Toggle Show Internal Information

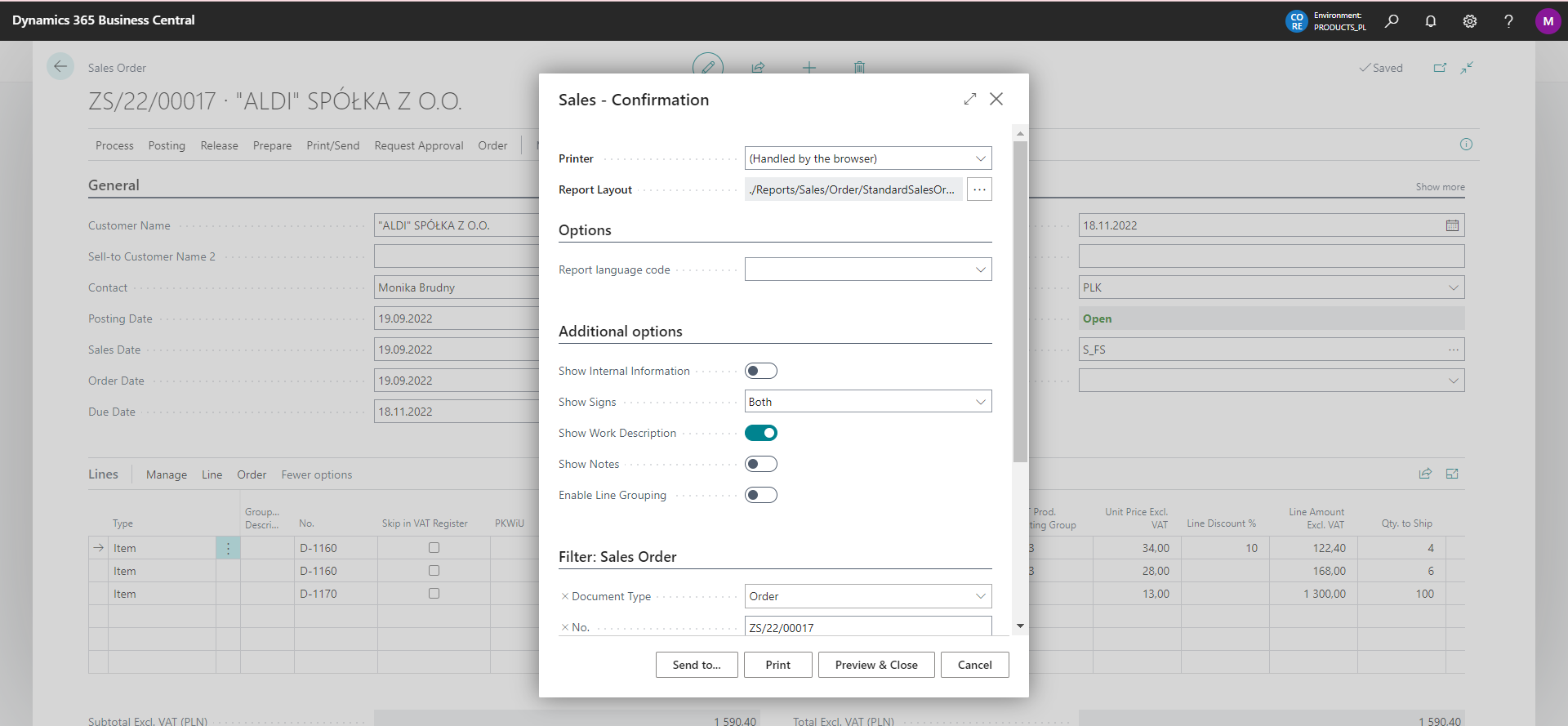[x=760, y=371]
